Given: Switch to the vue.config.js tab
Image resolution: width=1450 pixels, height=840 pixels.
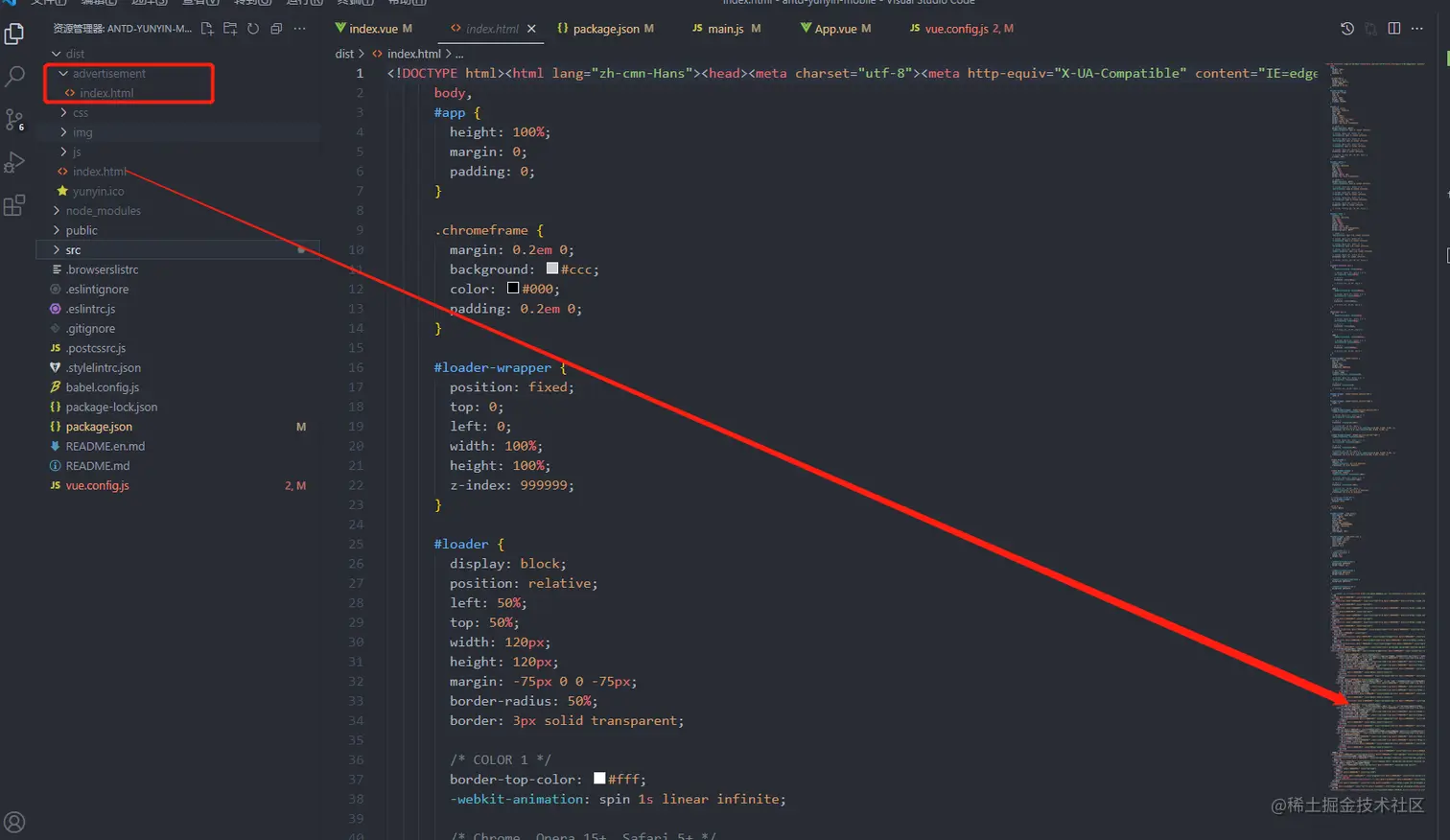Looking at the screenshot, I should pos(961,29).
